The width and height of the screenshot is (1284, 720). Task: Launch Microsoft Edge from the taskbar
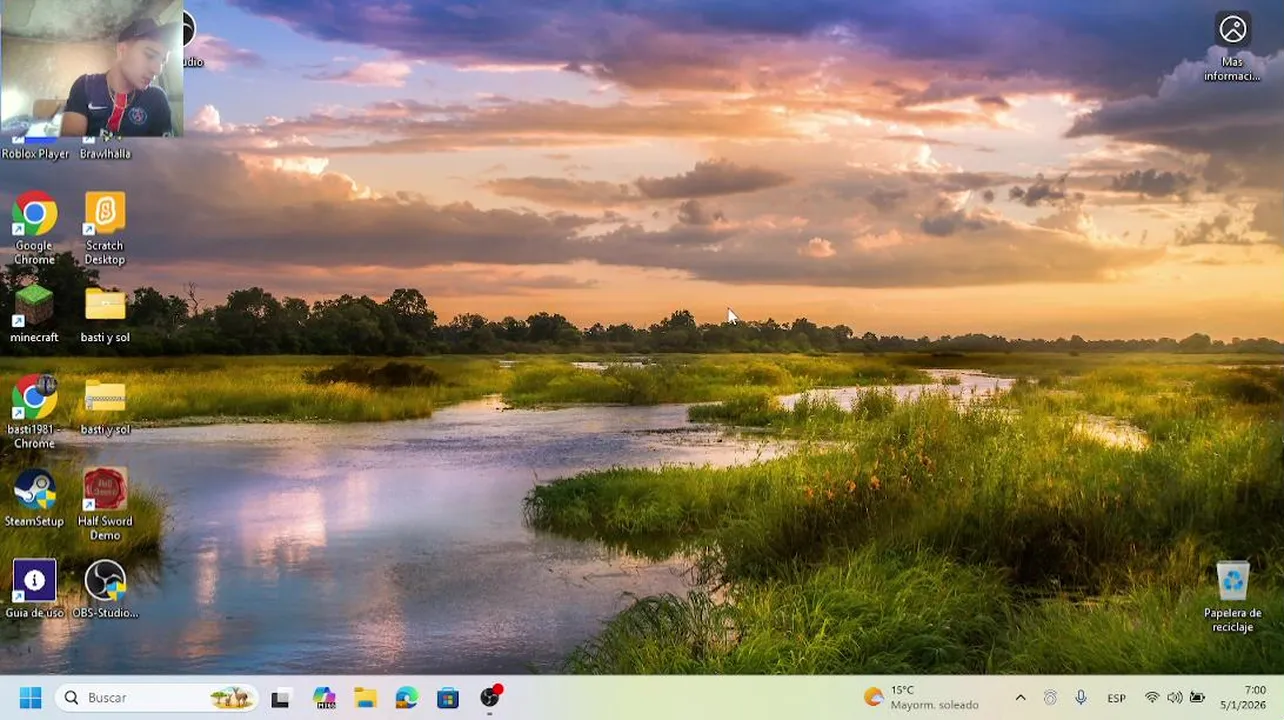coord(406,698)
